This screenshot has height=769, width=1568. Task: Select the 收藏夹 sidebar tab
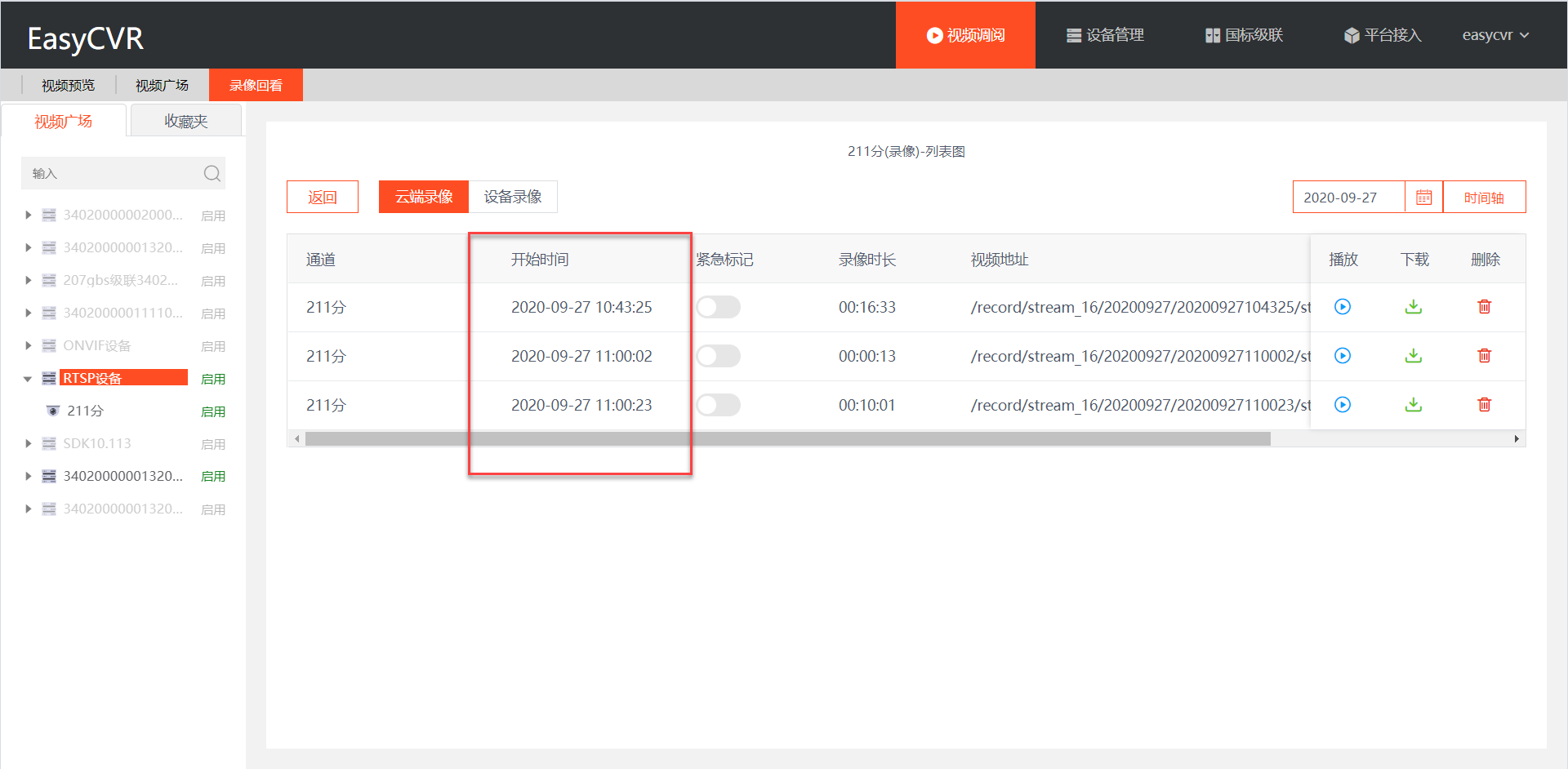pyautogui.click(x=186, y=121)
